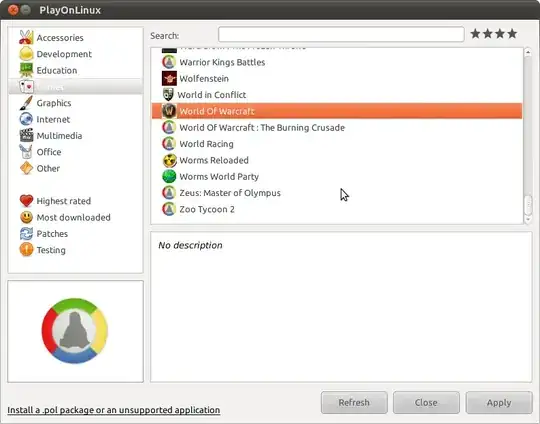Select the highlighted World Of Warcraft row
The width and height of the screenshot is (540, 424).
pyautogui.click(x=337, y=111)
